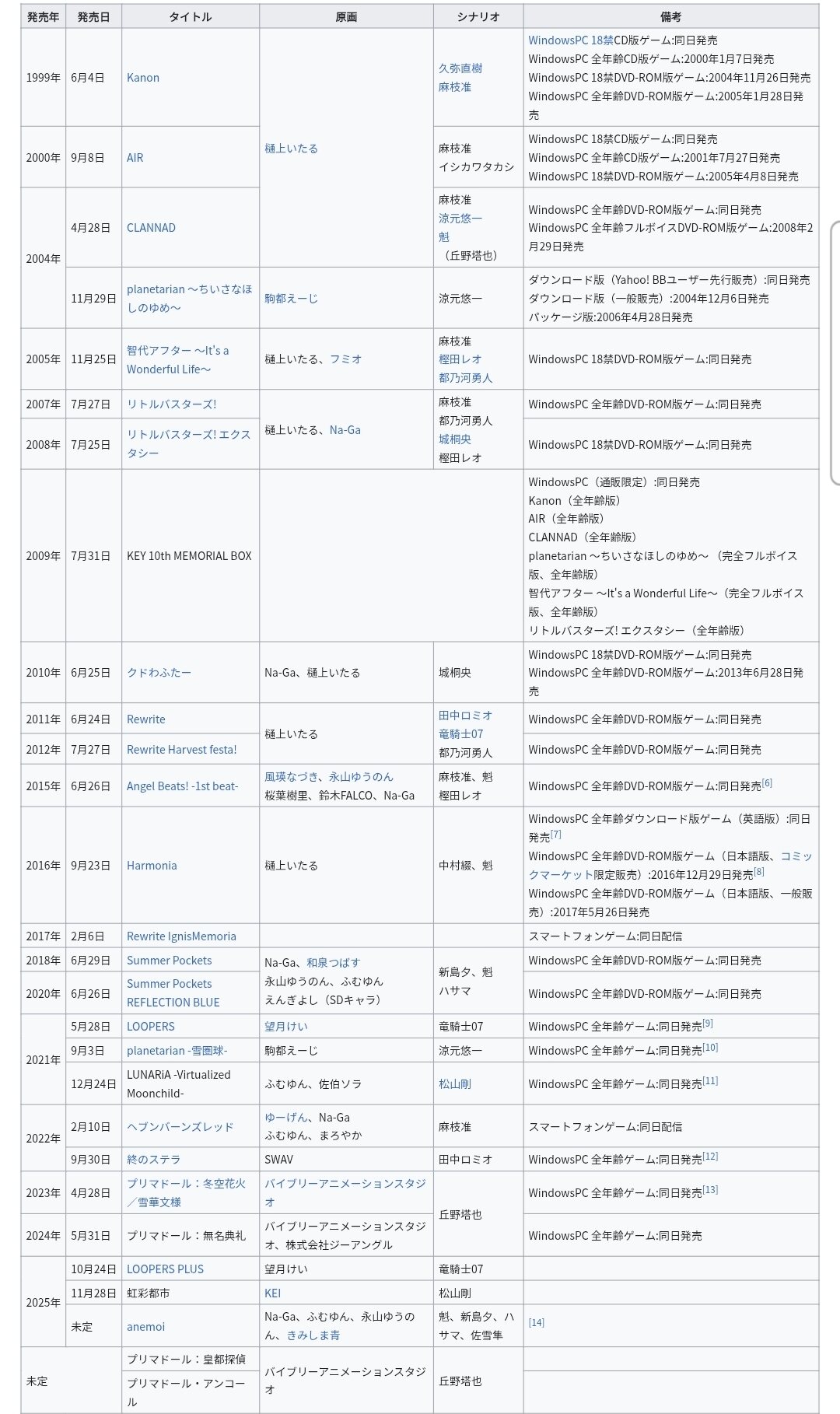Open WindowsPC 18禁 link in Kanon notes
Image resolution: width=840 pixels, height=1414 pixels.
571,40
